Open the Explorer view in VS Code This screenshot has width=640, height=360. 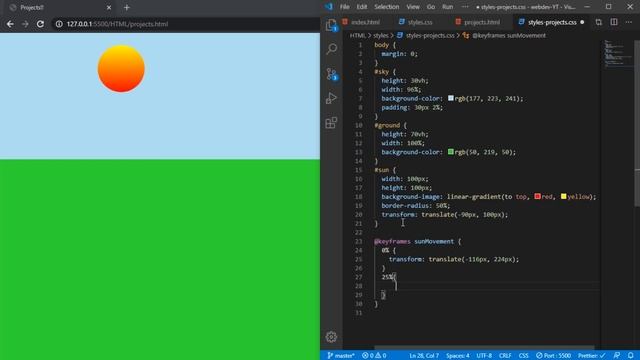coord(331,25)
